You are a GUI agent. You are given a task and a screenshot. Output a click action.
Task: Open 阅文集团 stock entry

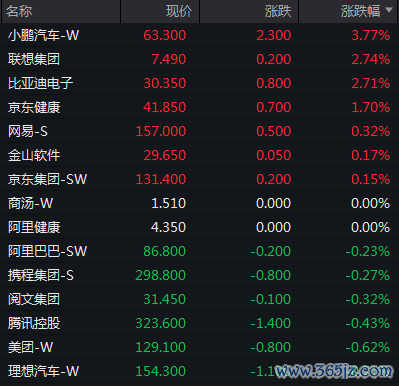[x=199, y=299]
